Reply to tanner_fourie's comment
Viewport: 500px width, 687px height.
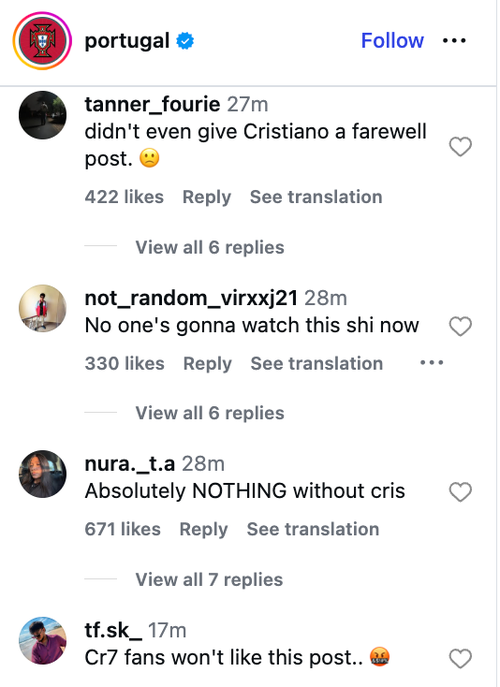(x=206, y=197)
